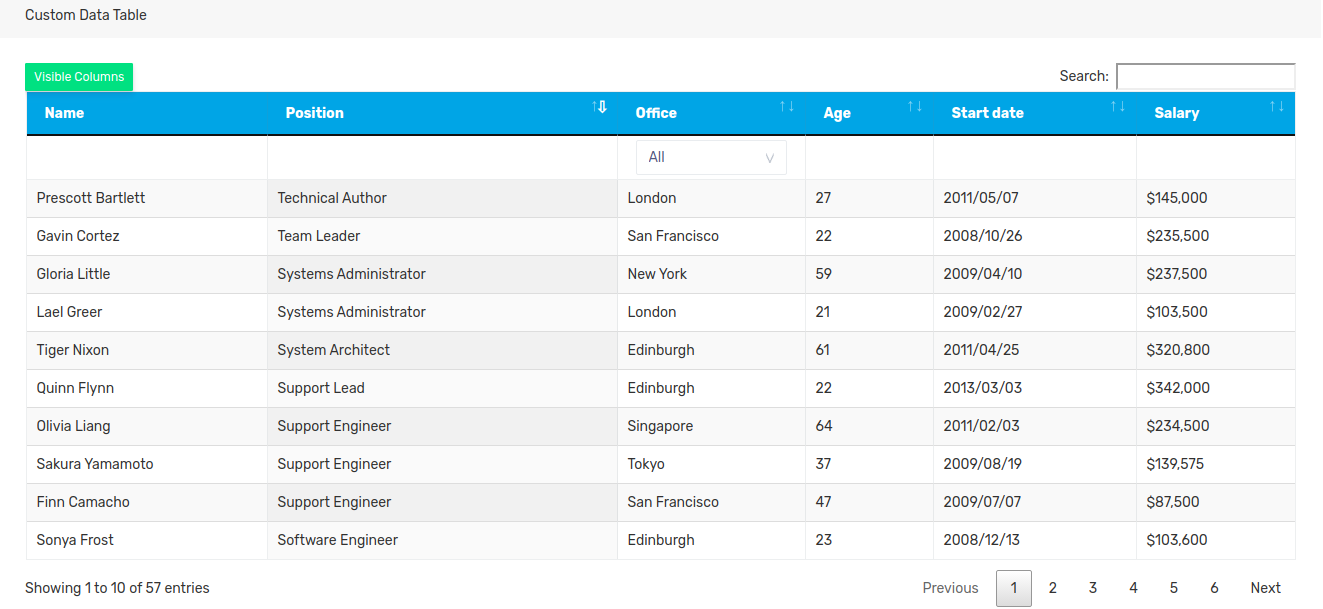Sort by Start date using arrows icon
The height and width of the screenshot is (609, 1323).
(x=1118, y=107)
